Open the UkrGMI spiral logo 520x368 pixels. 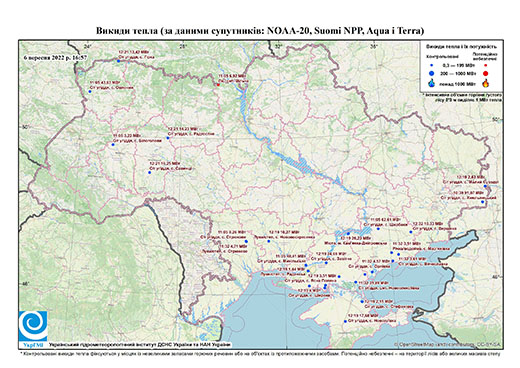click(33, 326)
